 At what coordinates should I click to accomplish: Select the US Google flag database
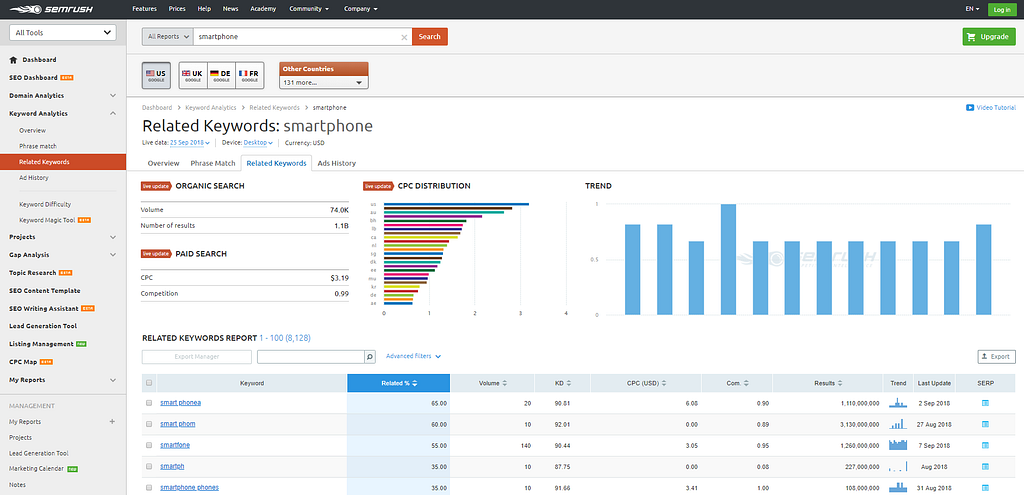coord(157,74)
